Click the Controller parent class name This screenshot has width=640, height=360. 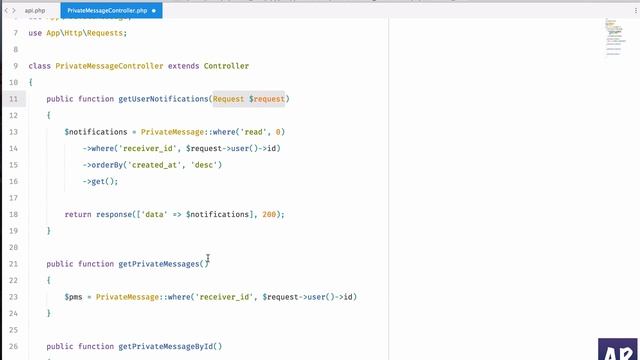tap(227, 66)
